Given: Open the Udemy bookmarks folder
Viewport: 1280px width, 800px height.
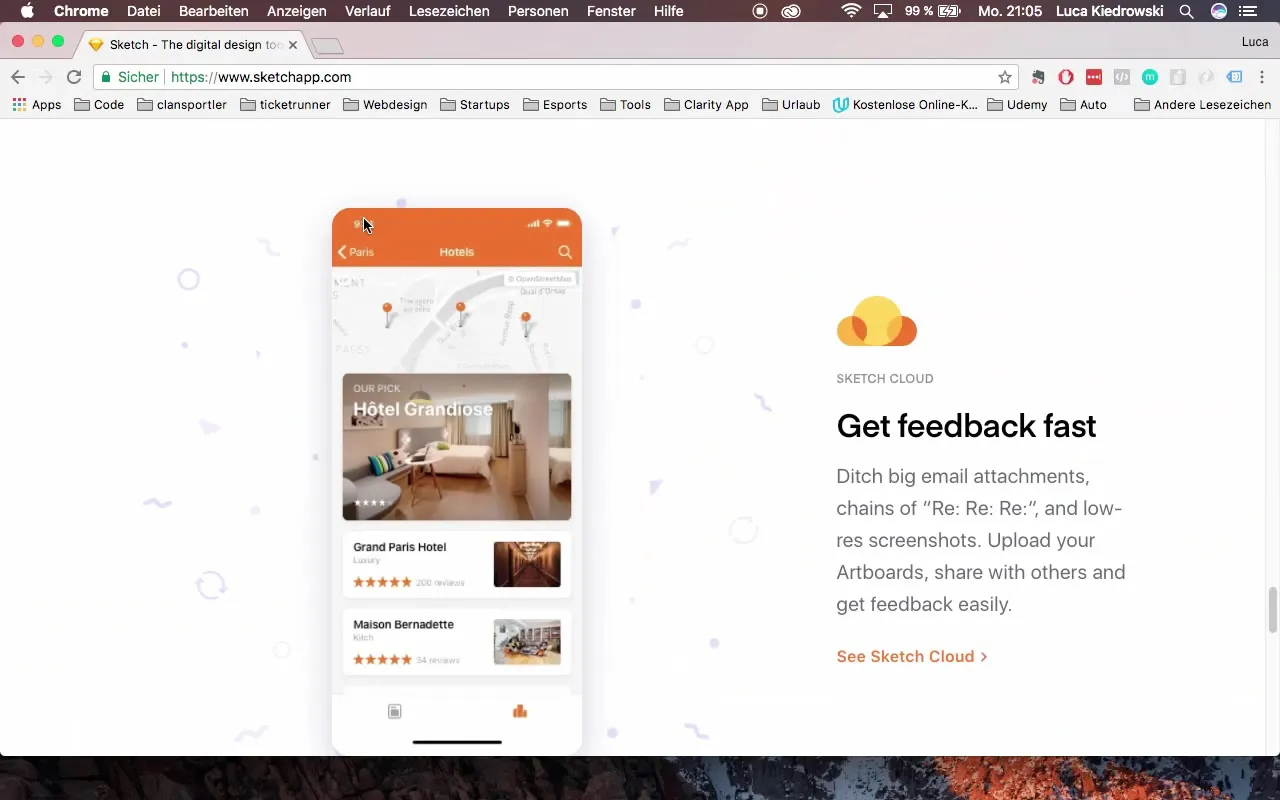Looking at the screenshot, I should point(1017,104).
